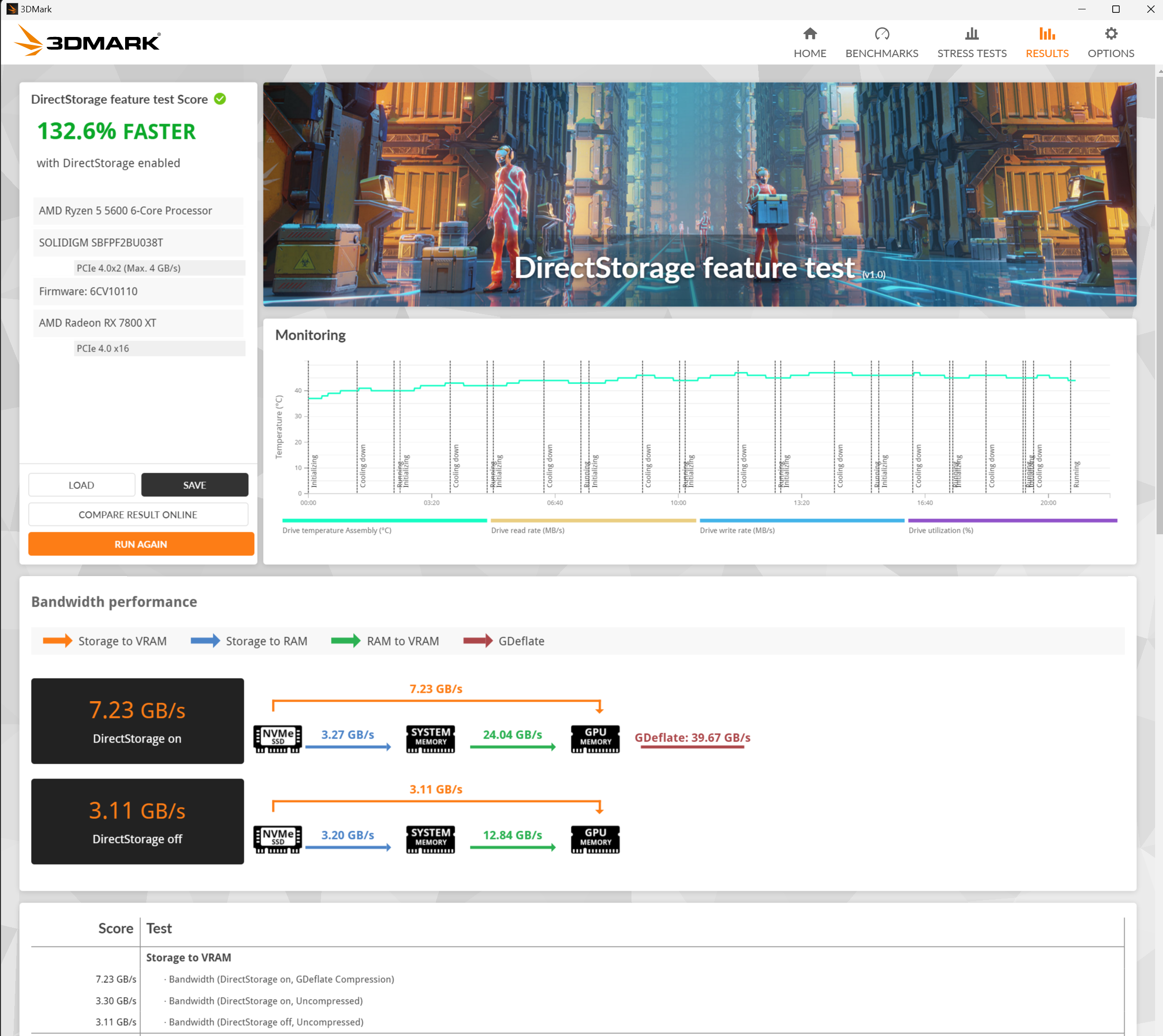This screenshot has height=1036, width=1163.
Task: Click System Memory icon in DirectStorage on row
Action: click(x=430, y=738)
